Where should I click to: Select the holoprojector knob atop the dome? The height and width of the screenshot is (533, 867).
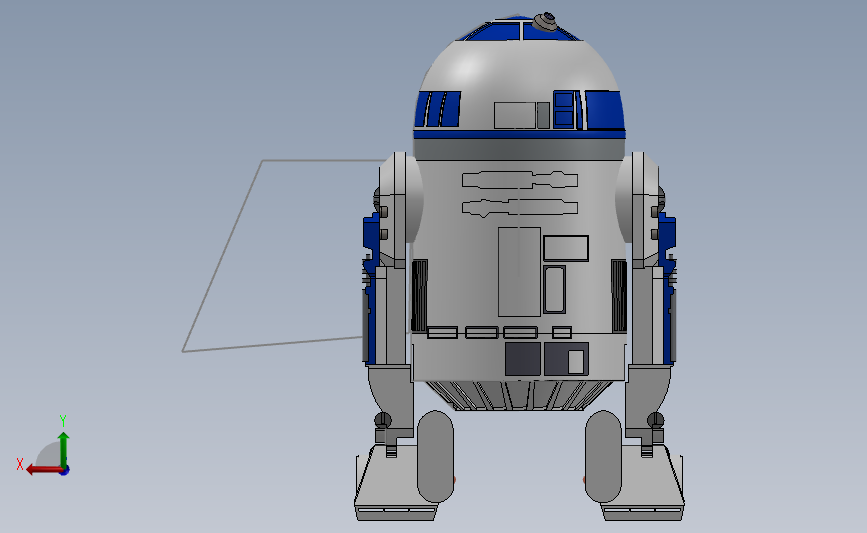[544, 22]
